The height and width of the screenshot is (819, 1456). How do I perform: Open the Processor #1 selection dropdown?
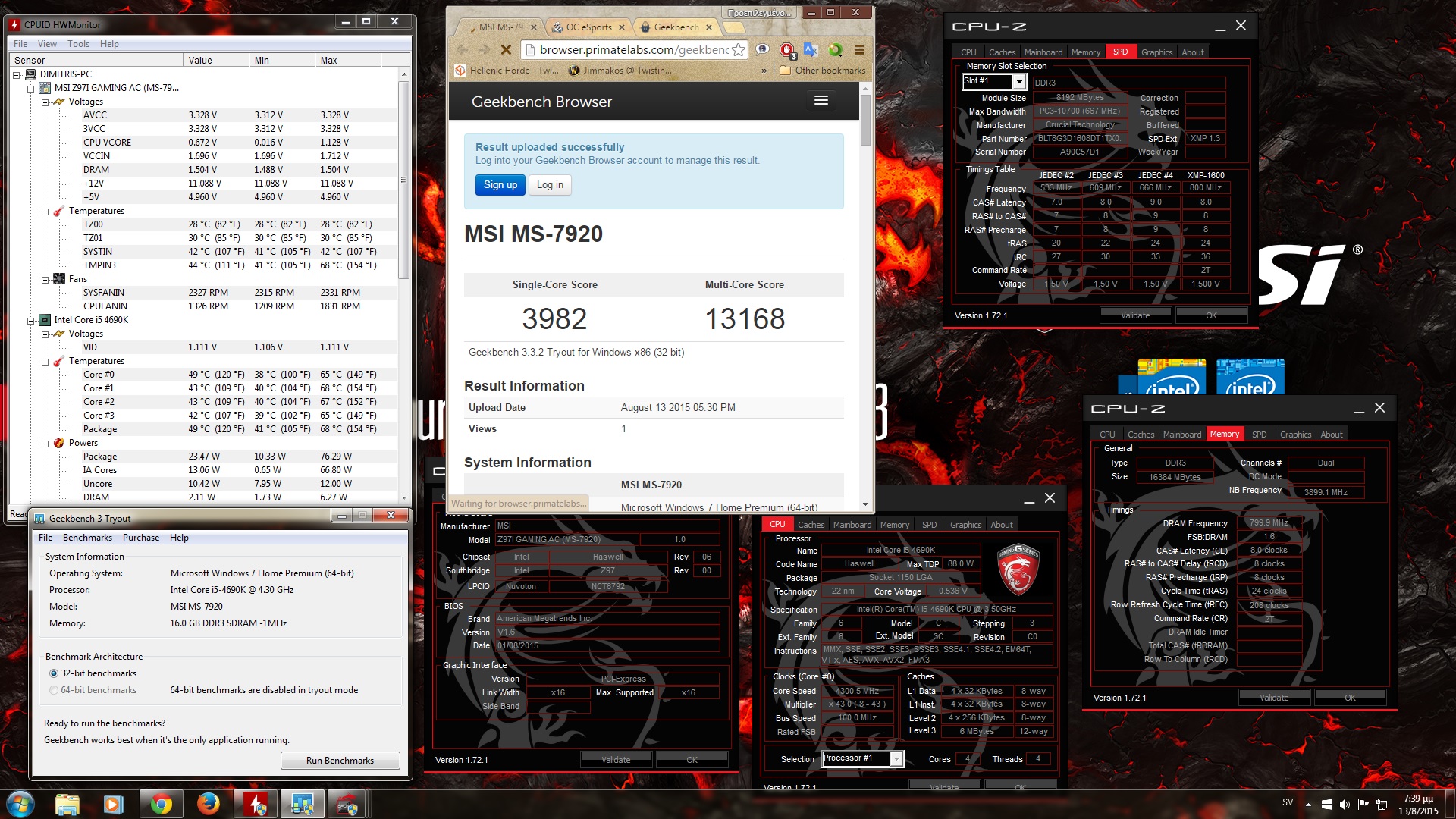[896, 758]
